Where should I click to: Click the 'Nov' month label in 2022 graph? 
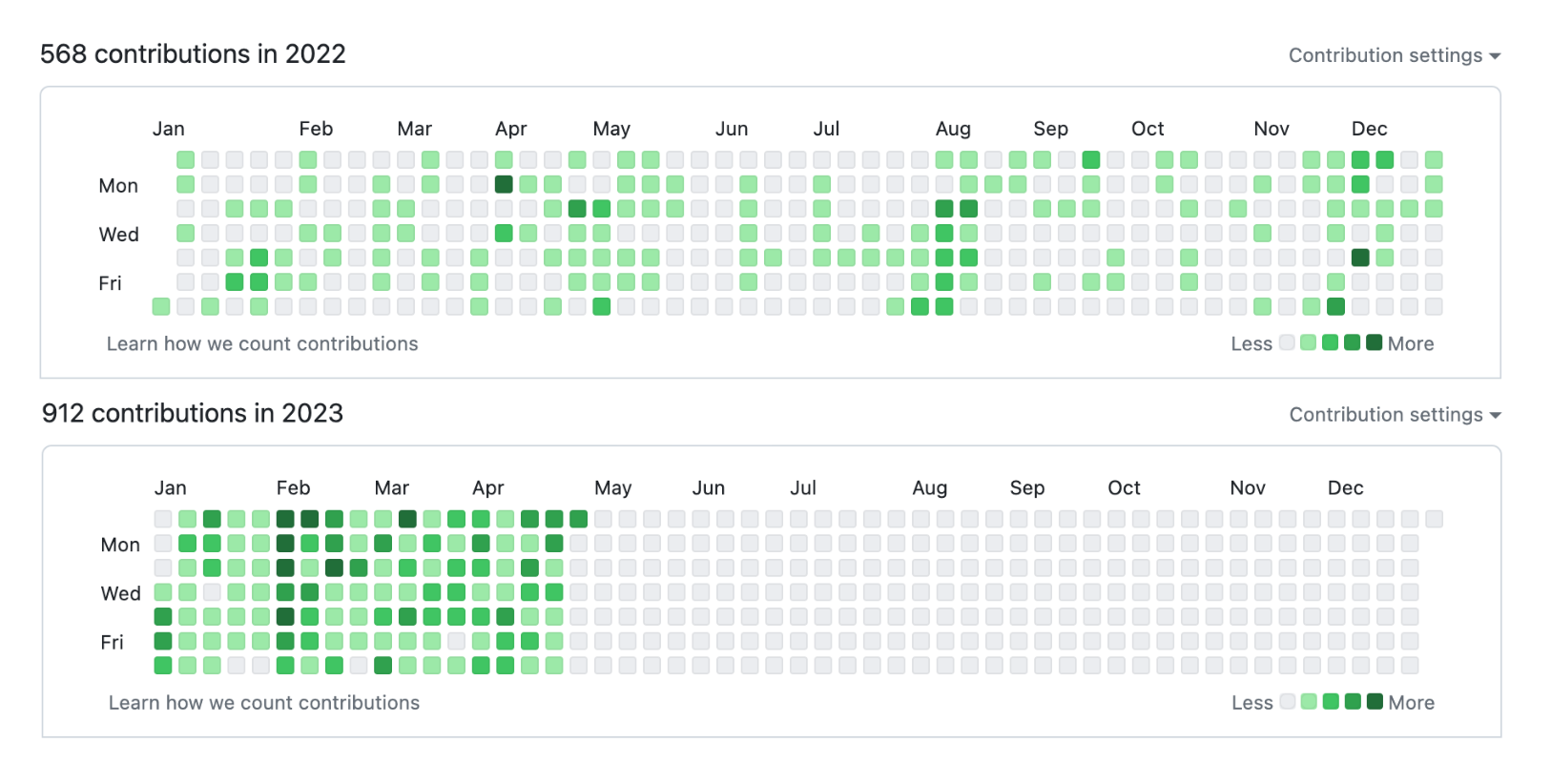(x=1272, y=129)
